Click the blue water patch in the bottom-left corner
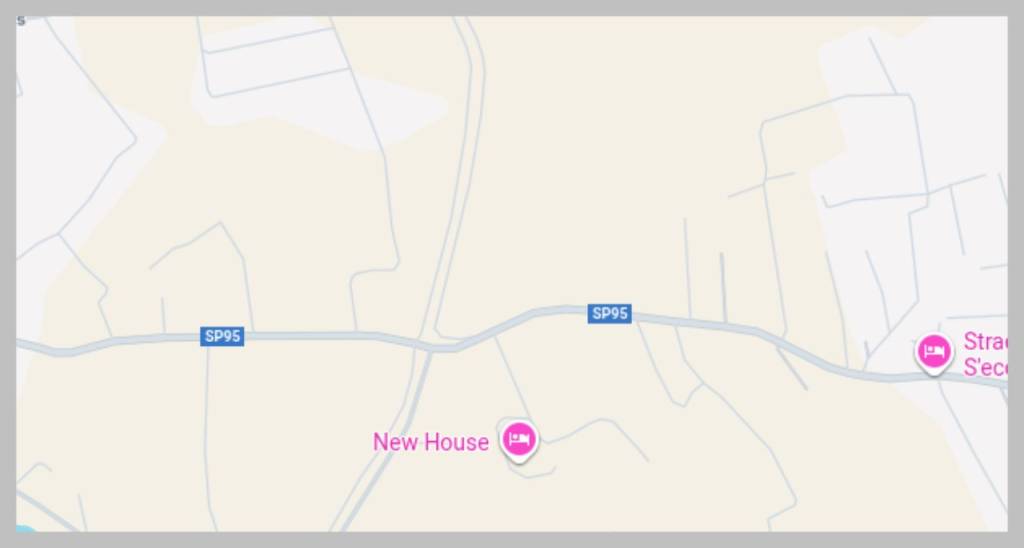This screenshot has width=1024, height=548. pyautogui.click(x=25, y=528)
